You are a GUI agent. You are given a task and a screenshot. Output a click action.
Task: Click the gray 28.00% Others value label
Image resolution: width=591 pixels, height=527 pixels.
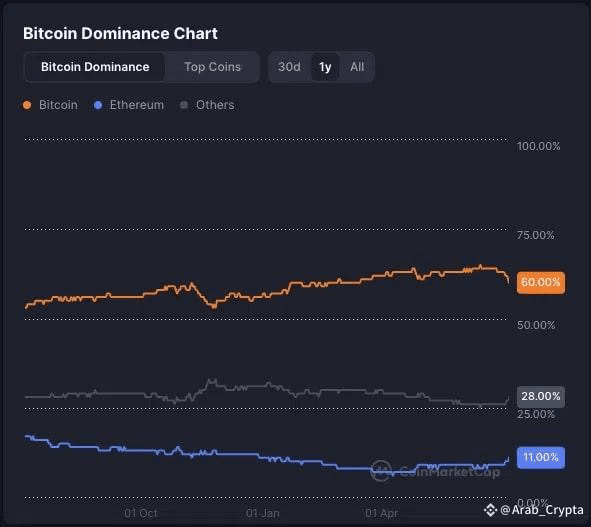pyautogui.click(x=541, y=396)
